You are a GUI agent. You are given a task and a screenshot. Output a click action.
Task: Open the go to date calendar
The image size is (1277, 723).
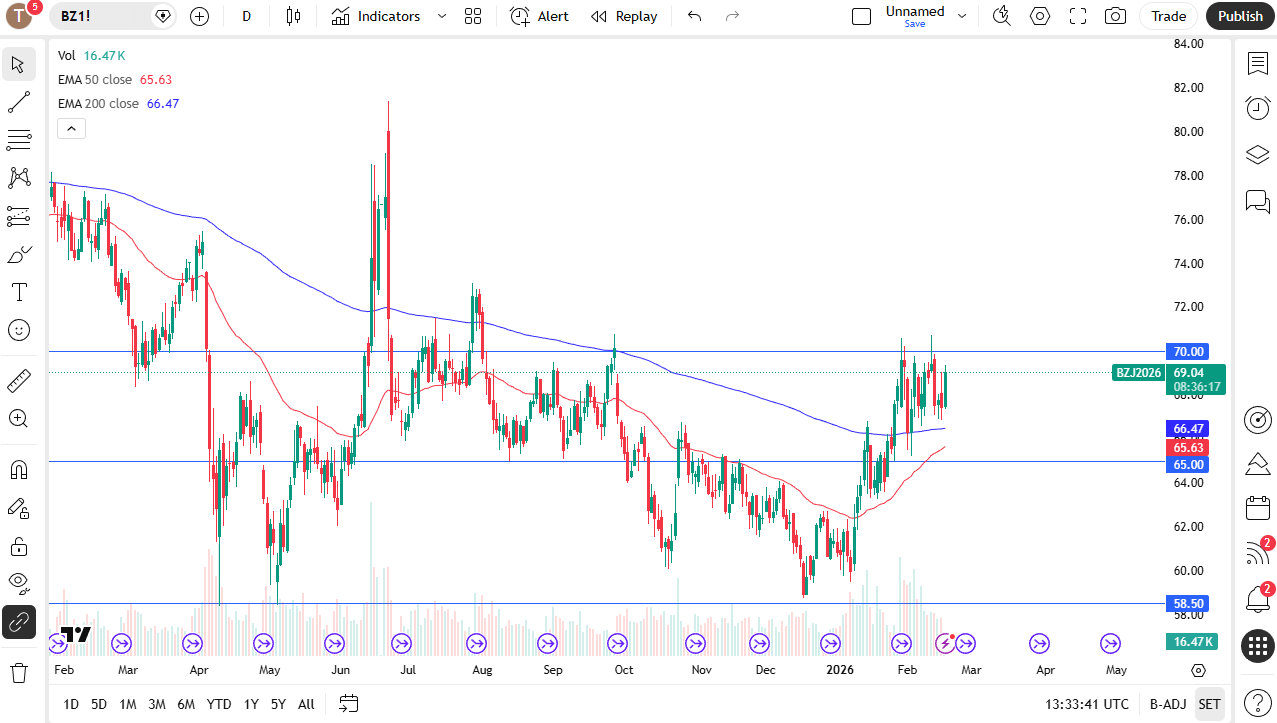[x=348, y=704]
